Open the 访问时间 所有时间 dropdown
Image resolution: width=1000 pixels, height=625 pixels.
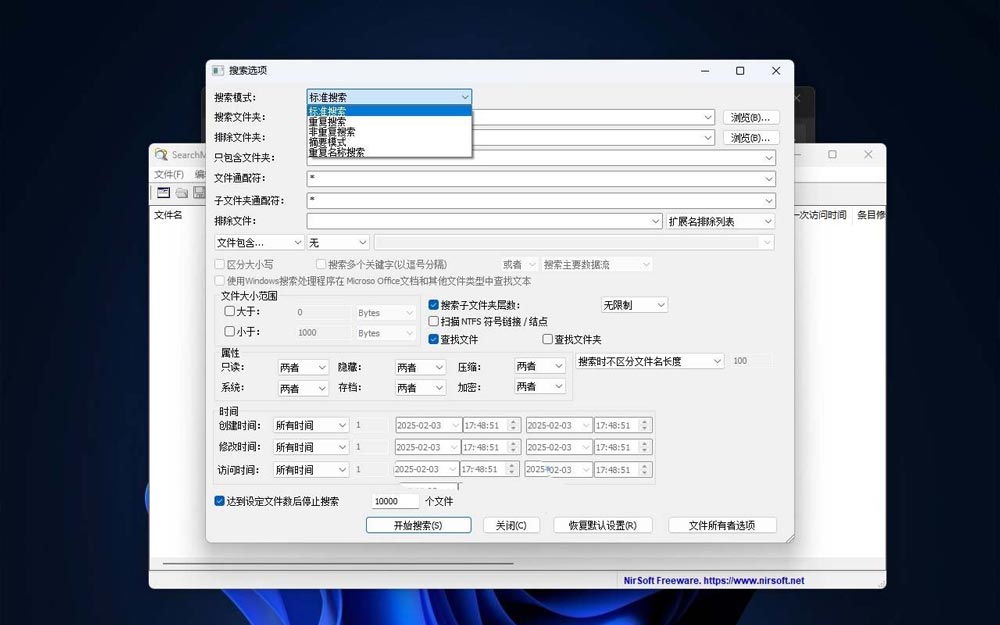(x=311, y=470)
